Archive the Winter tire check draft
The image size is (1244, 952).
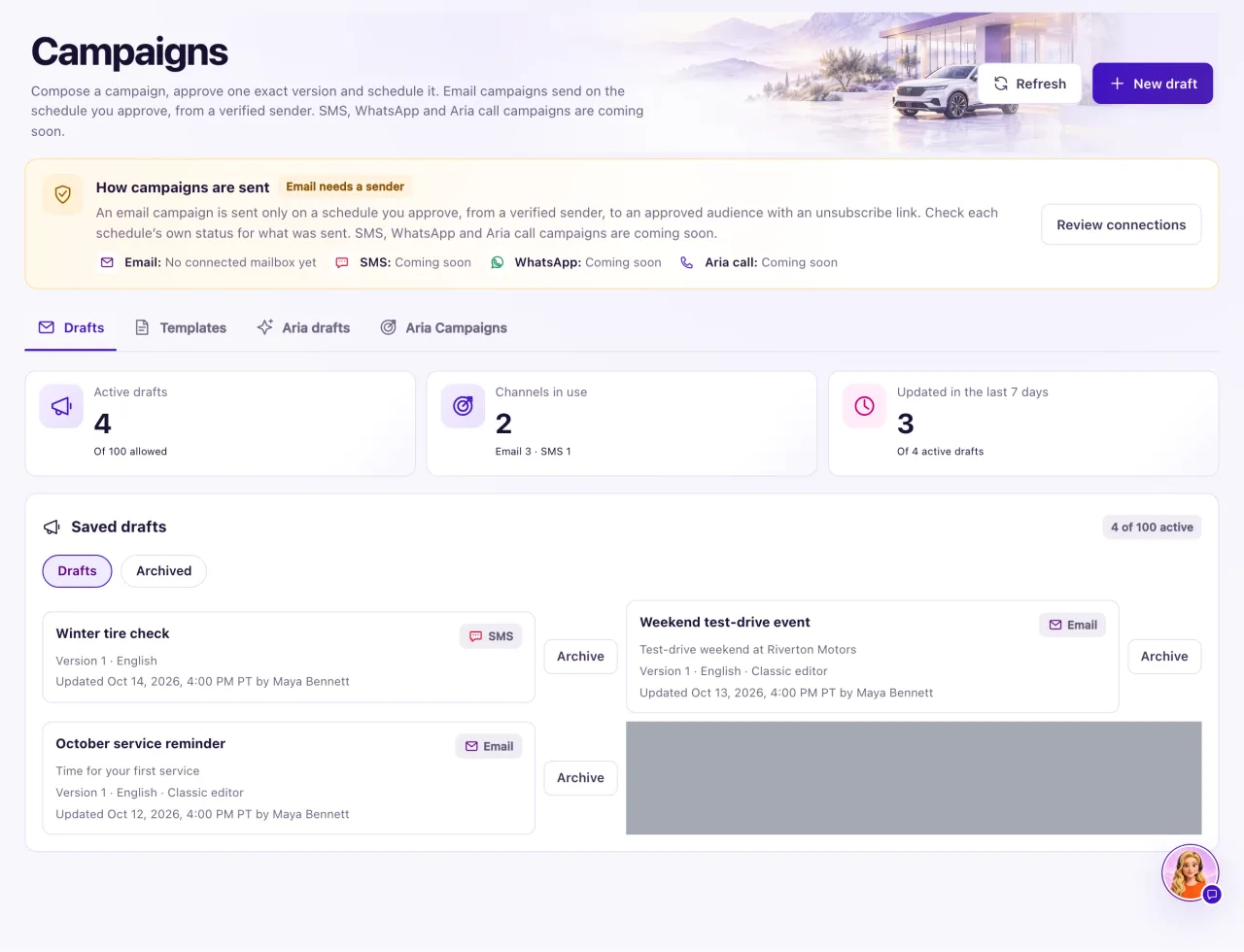tap(580, 657)
